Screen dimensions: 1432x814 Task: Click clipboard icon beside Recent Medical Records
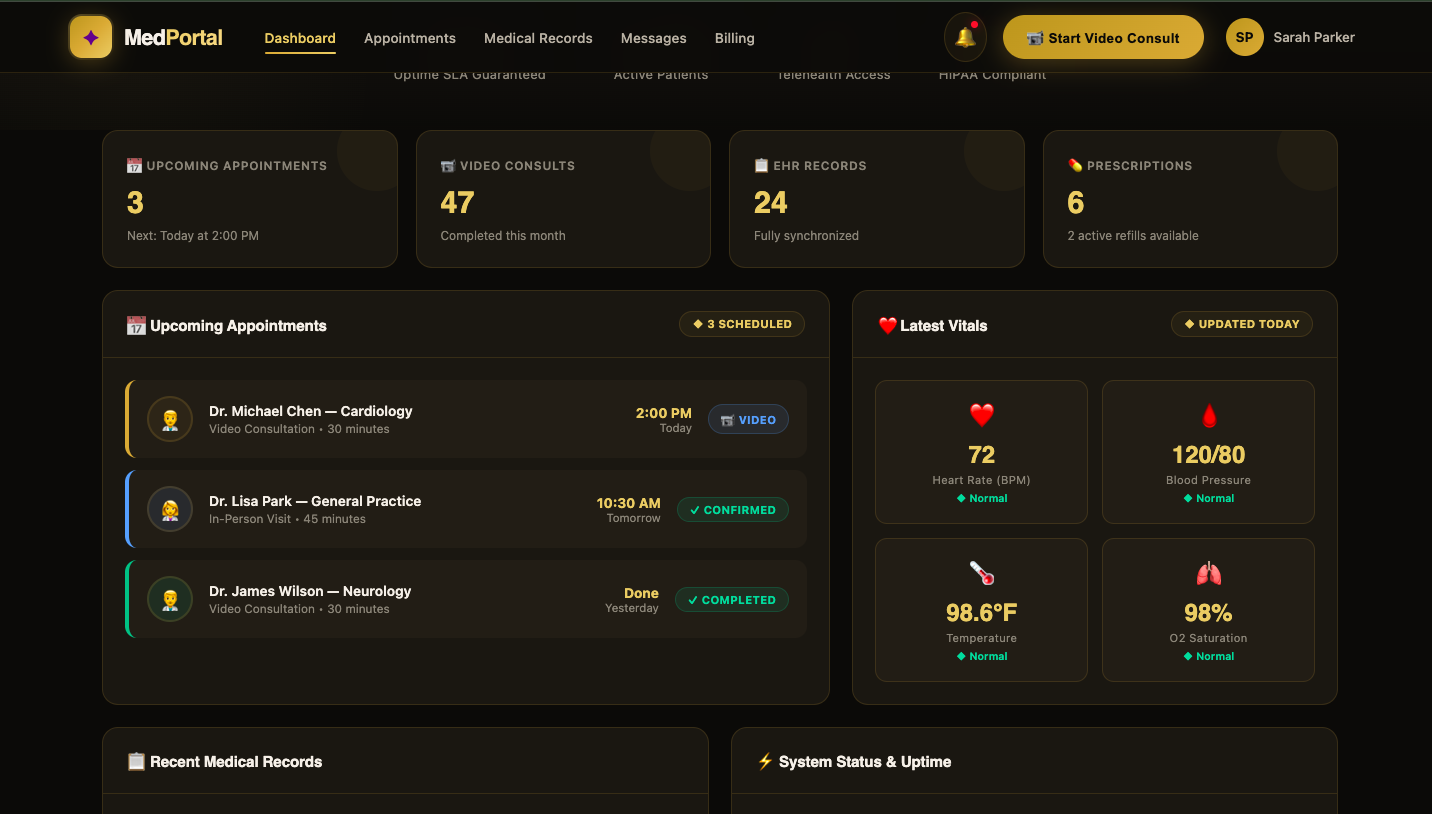pos(136,761)
